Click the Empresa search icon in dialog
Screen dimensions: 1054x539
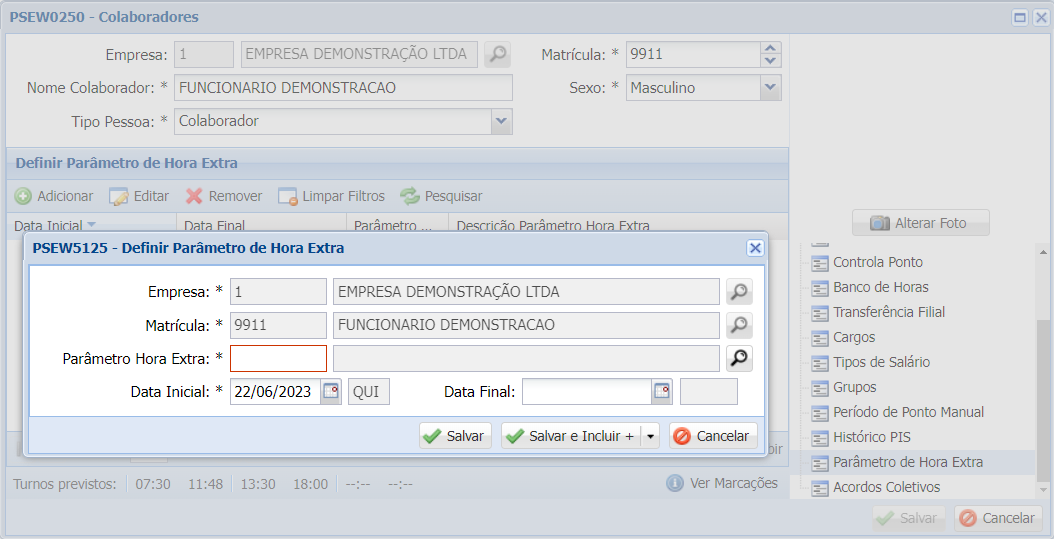[x=739, y=292]
